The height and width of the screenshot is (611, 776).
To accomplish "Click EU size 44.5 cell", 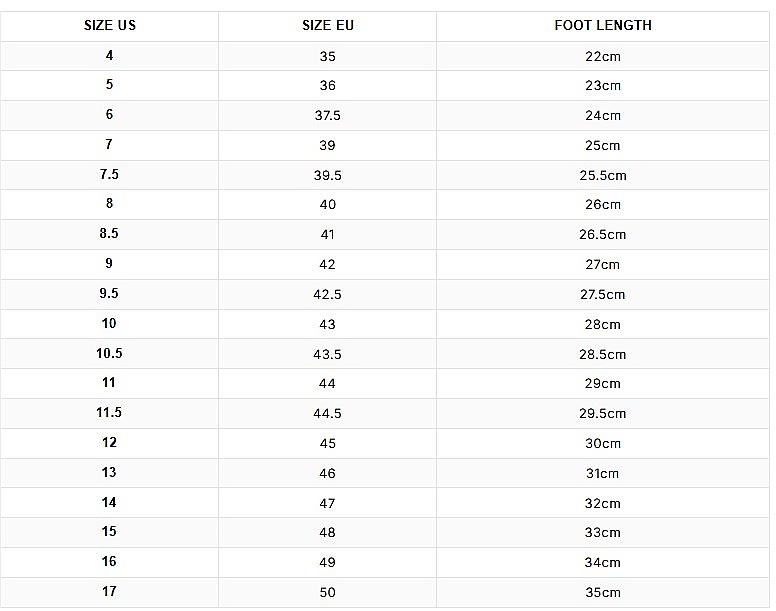I will pos(328,414).
